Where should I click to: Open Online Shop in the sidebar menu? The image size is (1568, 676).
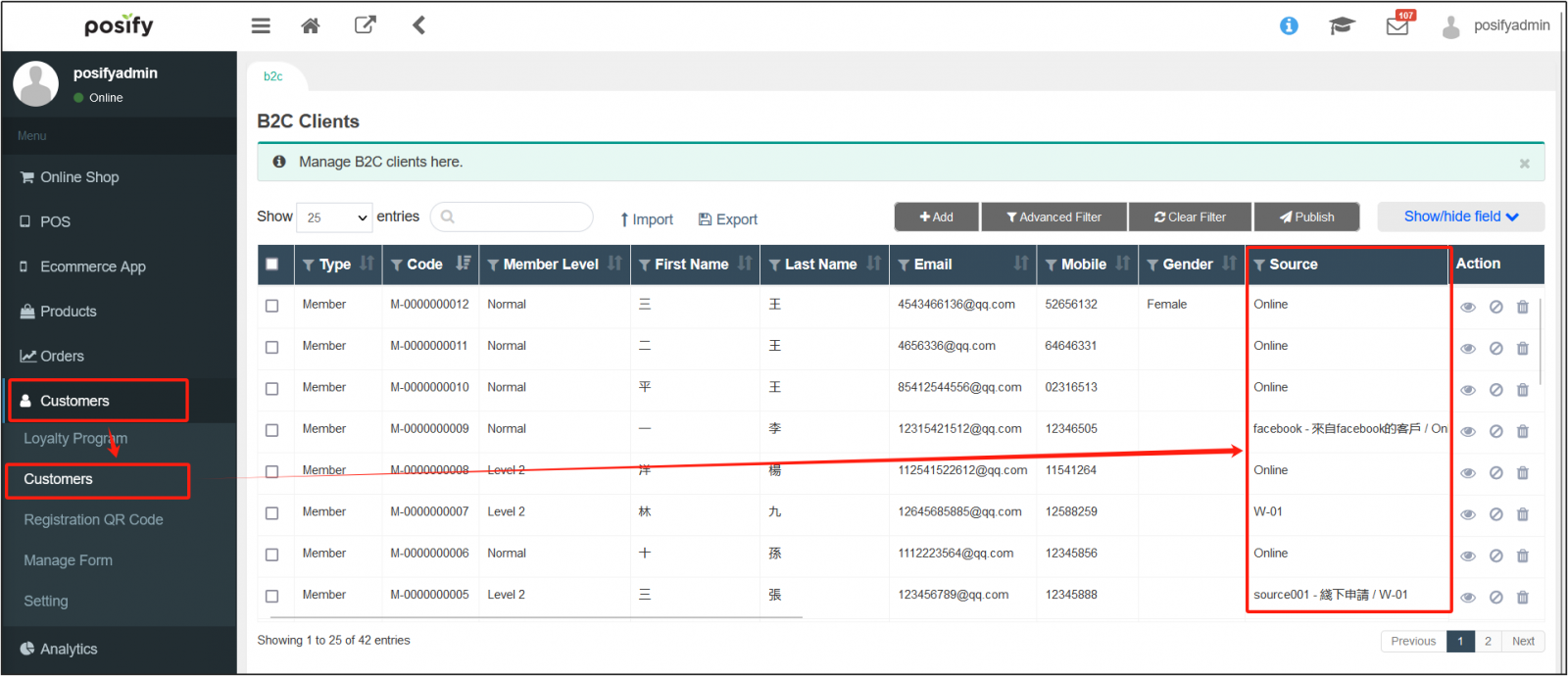click(x=79, y=177)
